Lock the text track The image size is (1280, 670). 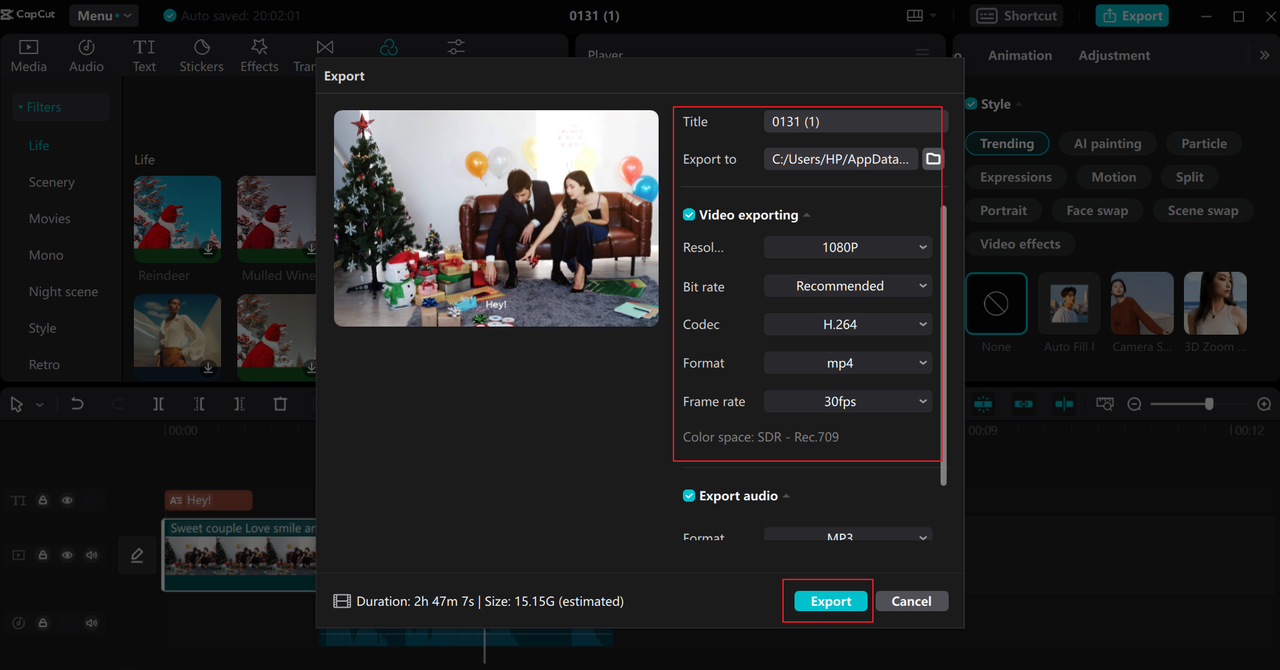pyautogui.click(x=43, y=500)
